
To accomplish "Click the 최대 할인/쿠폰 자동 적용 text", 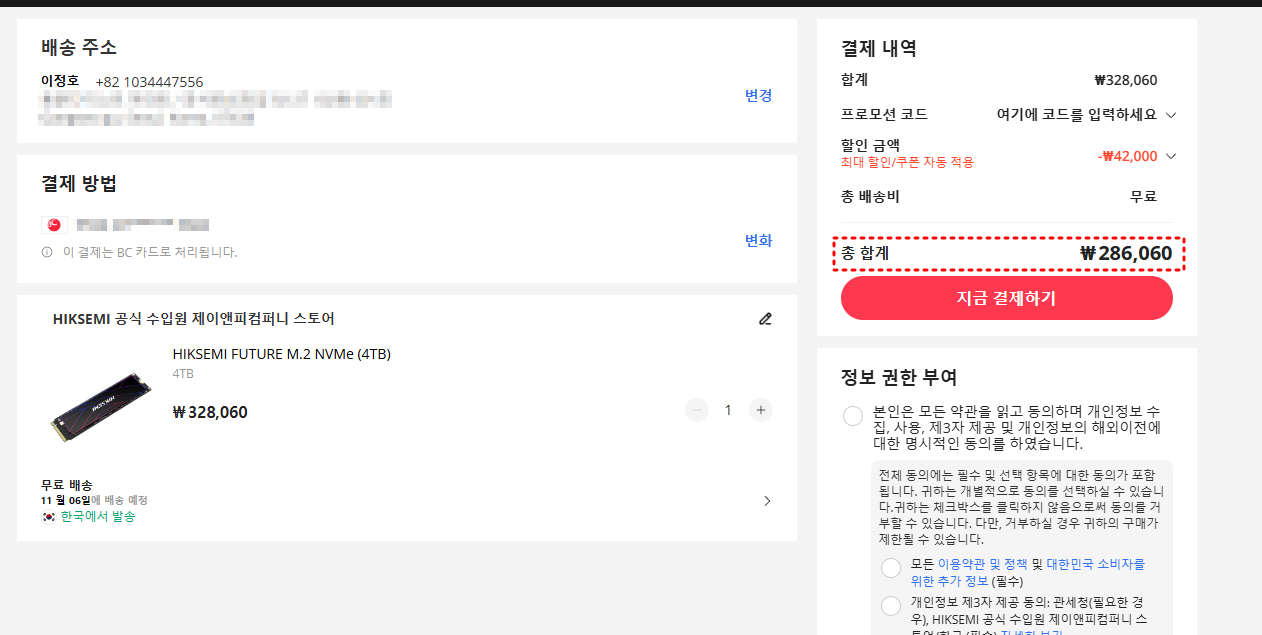I will point(907,162).
